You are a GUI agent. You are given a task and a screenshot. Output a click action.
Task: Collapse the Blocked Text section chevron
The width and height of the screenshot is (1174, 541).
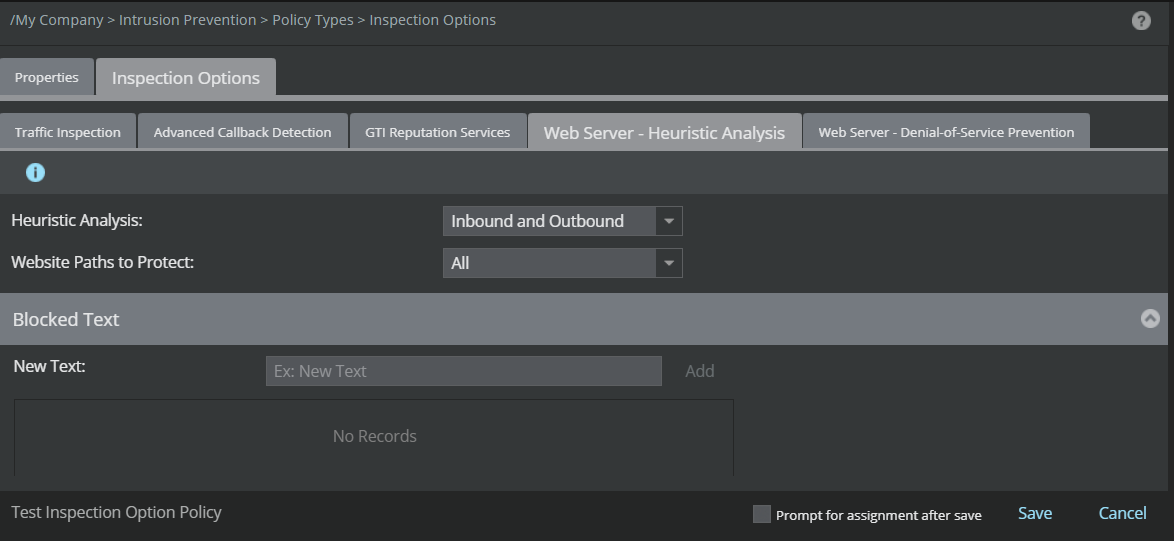1150,319
